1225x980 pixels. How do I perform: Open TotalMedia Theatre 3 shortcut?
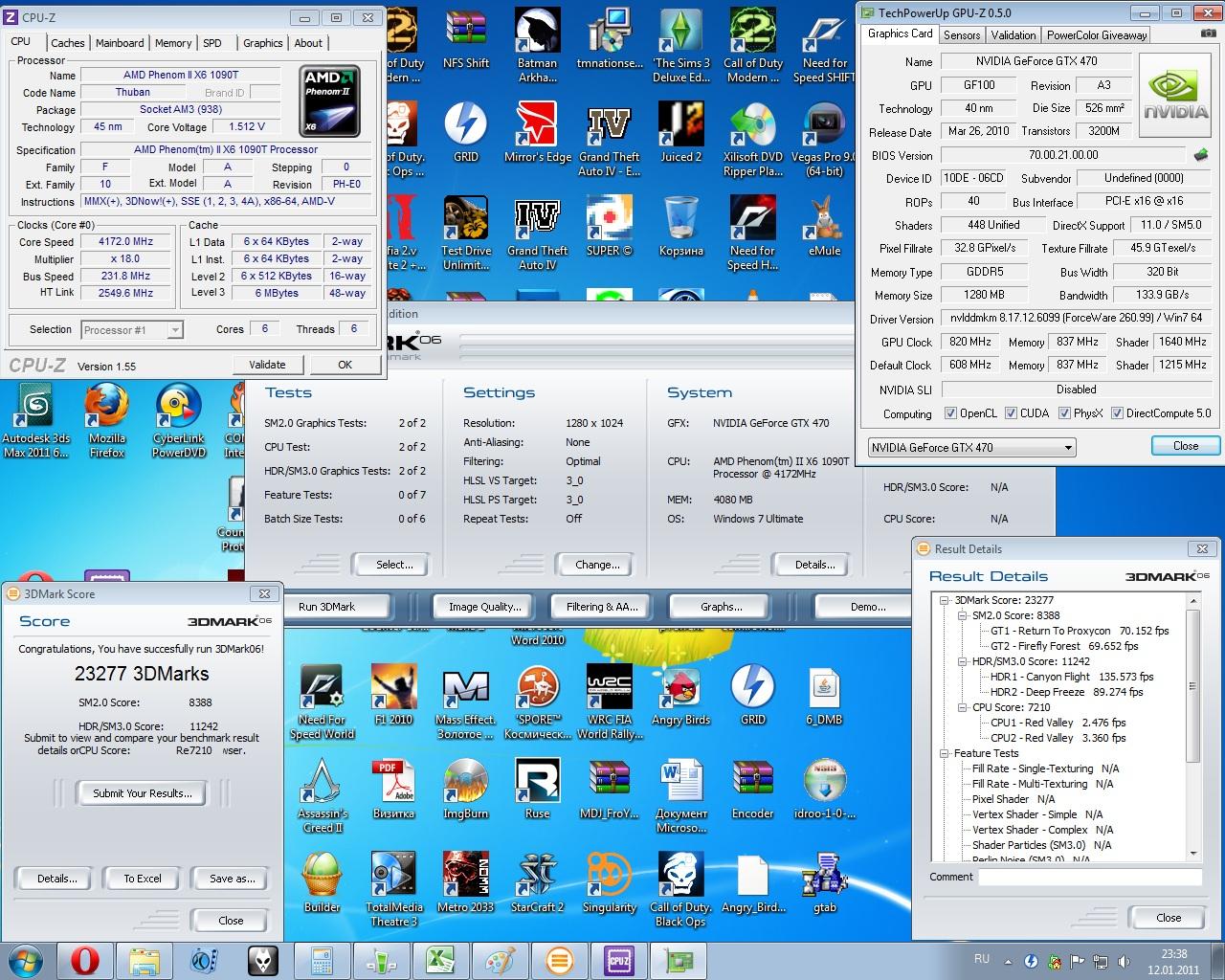pyautogui.click(x=393, y=888)
